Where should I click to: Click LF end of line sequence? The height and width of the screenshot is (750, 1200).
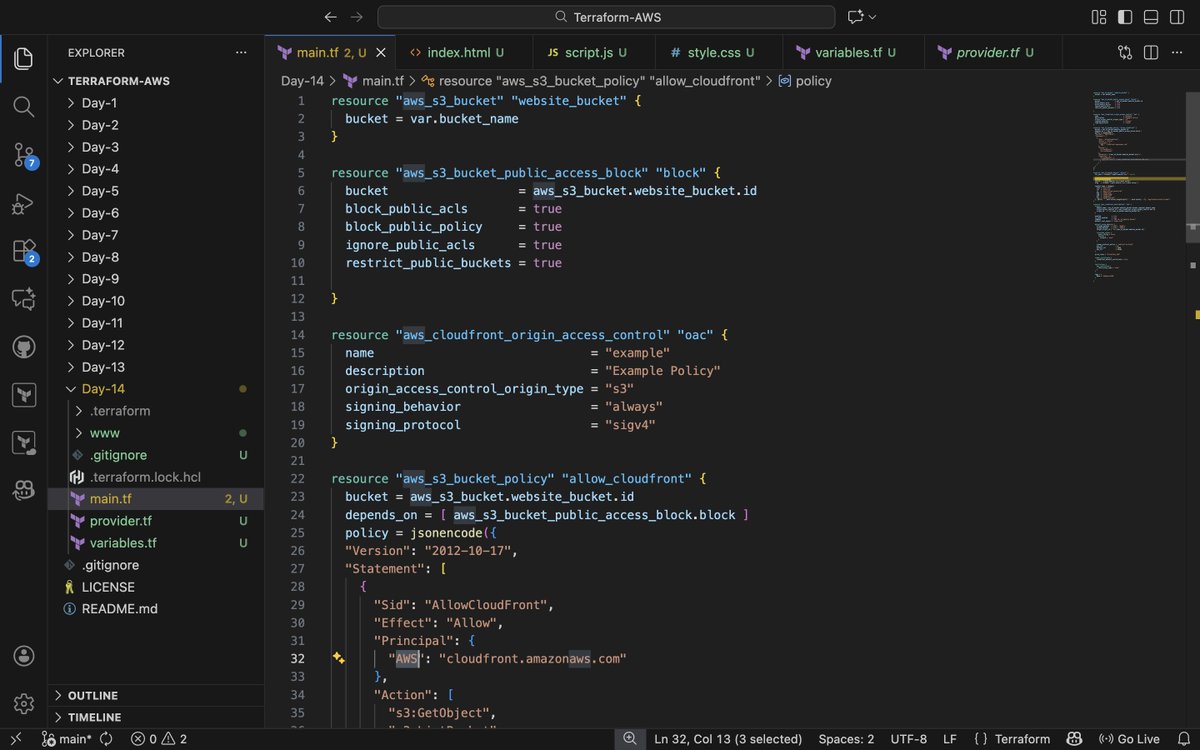[x=950, y=739]
